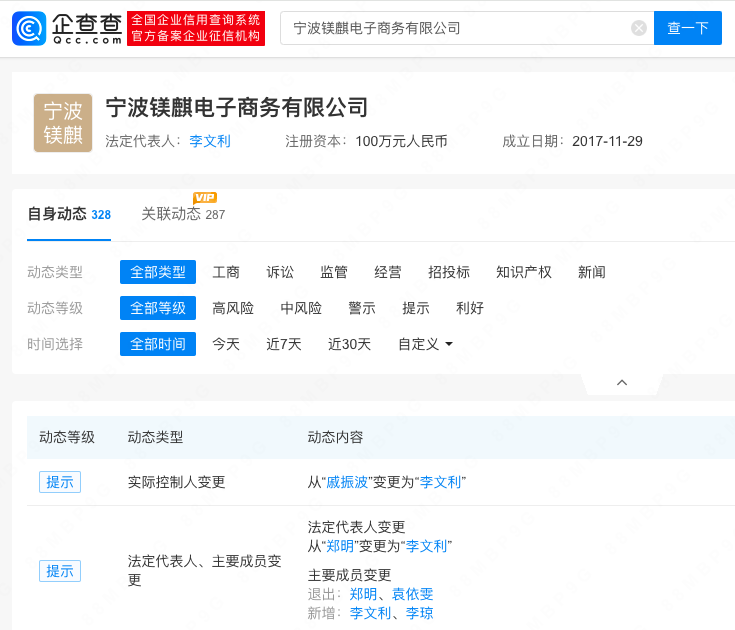Click the 实际控制人变更 type cell

(176, 482)
